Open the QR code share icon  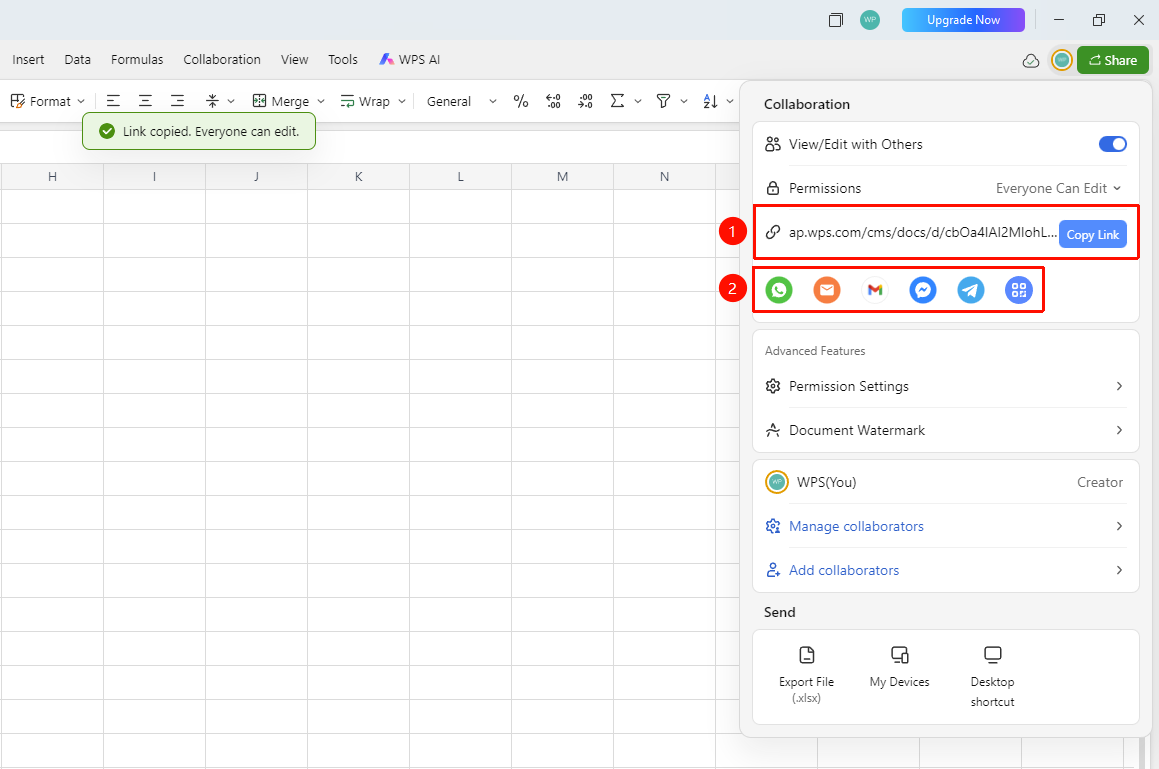coord(1019,290)
